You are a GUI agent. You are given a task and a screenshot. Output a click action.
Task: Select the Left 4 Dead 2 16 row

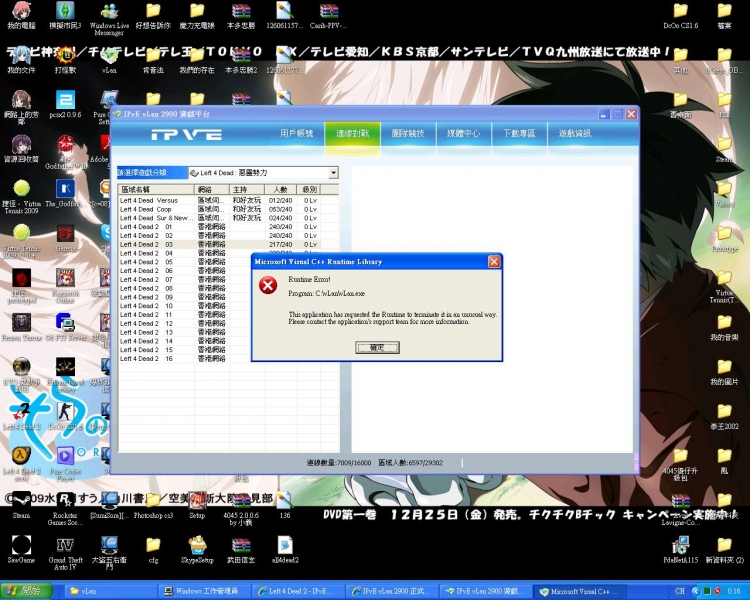(x=150, y=359)
